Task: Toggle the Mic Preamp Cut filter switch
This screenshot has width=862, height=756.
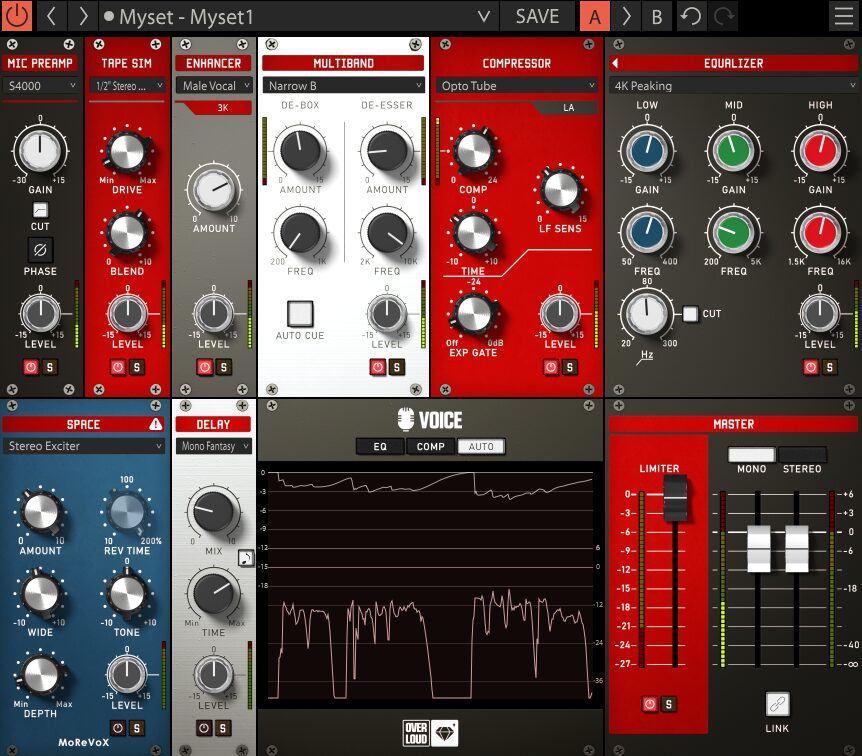Action: [x=40, y=210]
